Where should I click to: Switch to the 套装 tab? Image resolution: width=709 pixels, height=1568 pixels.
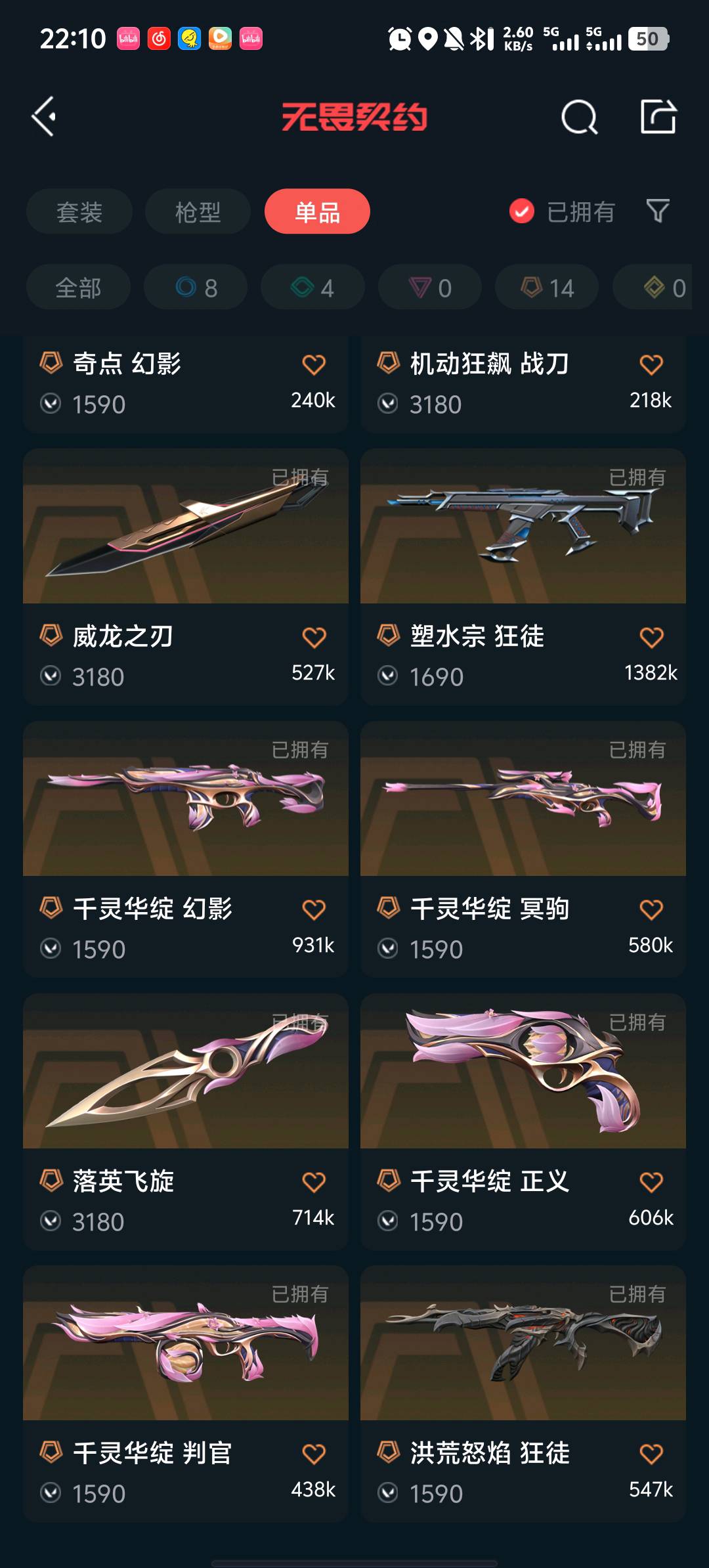click(79, 211)
